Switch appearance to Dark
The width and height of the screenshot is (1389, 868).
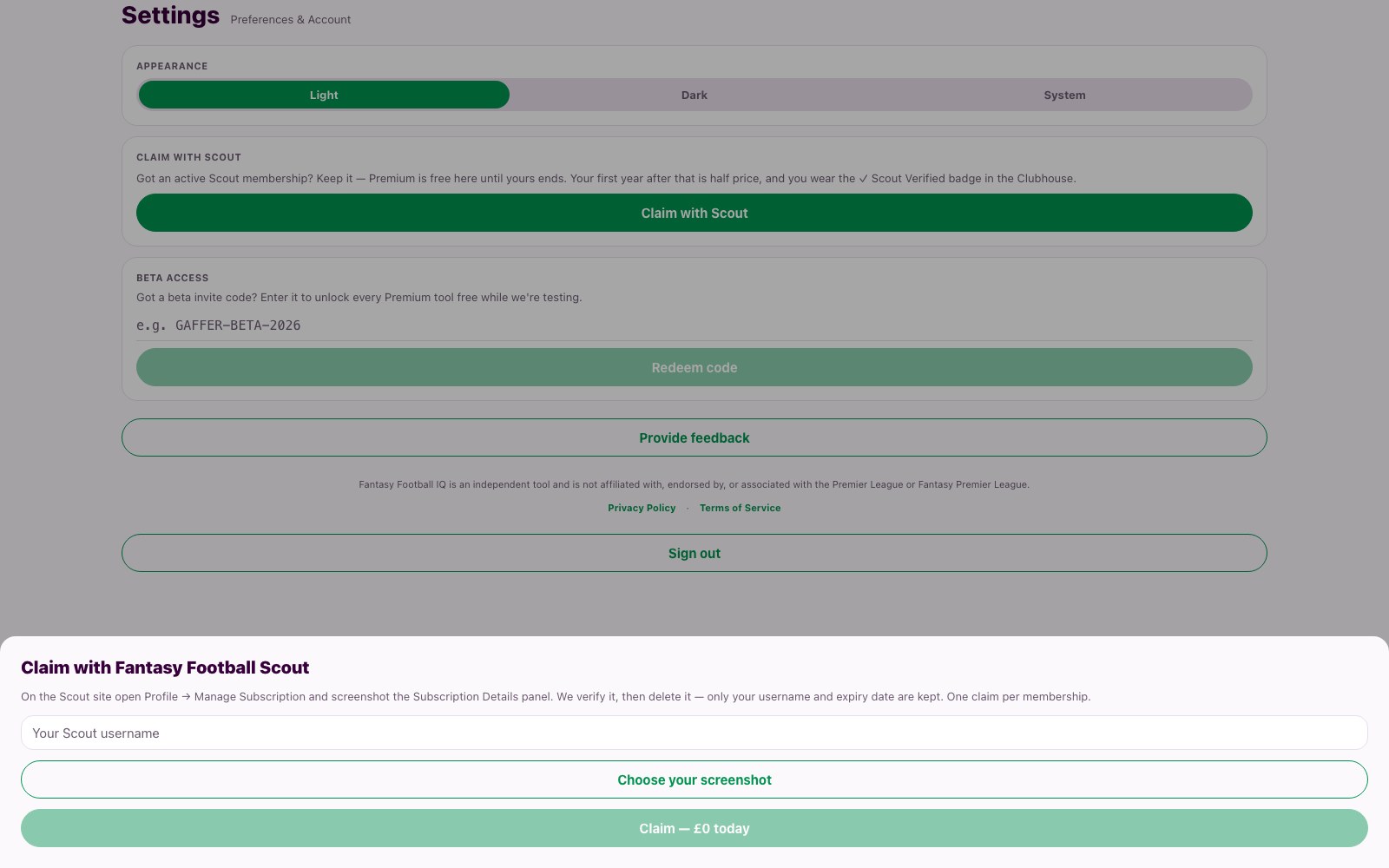pos(694,95)
